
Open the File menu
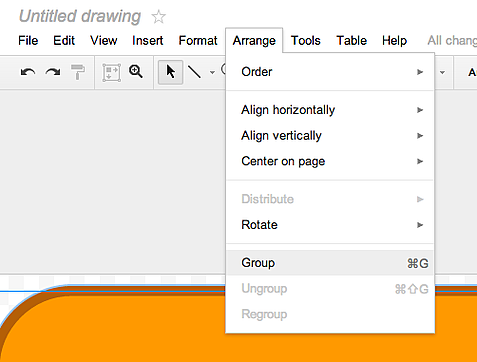pyautogui.click(x=28, y=41)
